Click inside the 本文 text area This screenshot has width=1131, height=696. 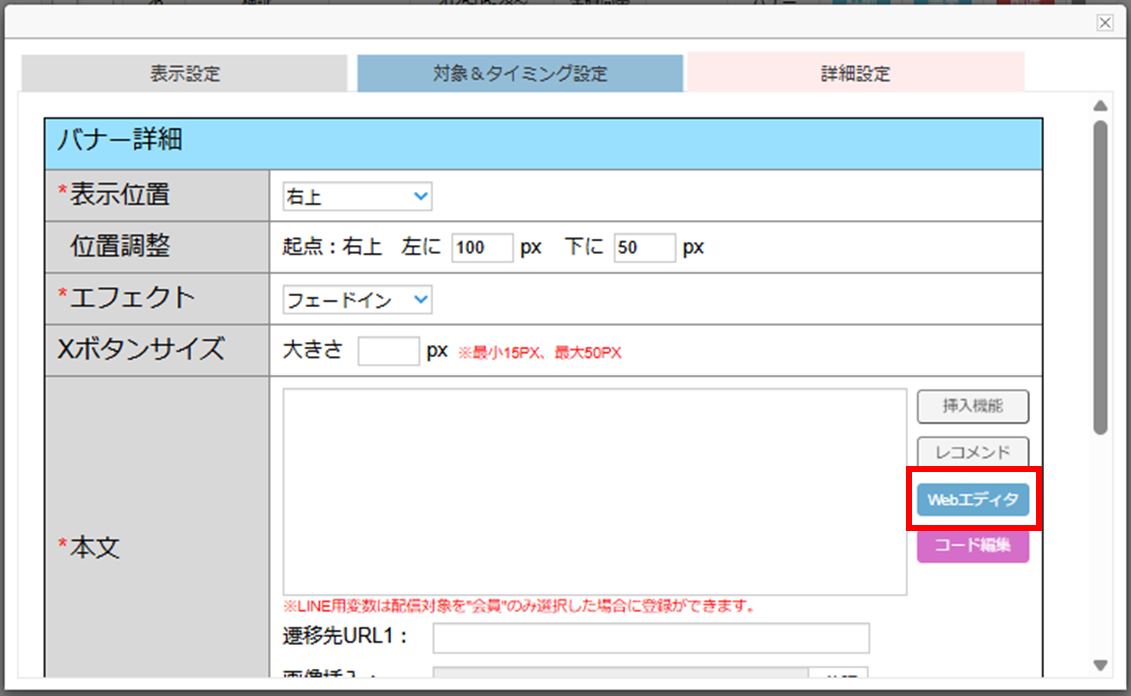594,492
